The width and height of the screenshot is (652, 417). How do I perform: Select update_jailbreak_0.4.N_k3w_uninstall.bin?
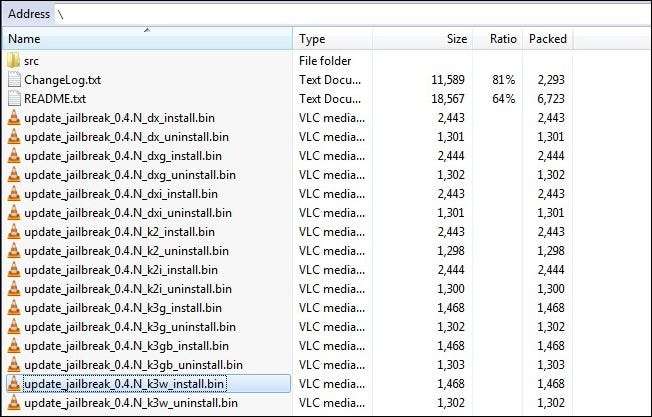click(x=131, y=403)
